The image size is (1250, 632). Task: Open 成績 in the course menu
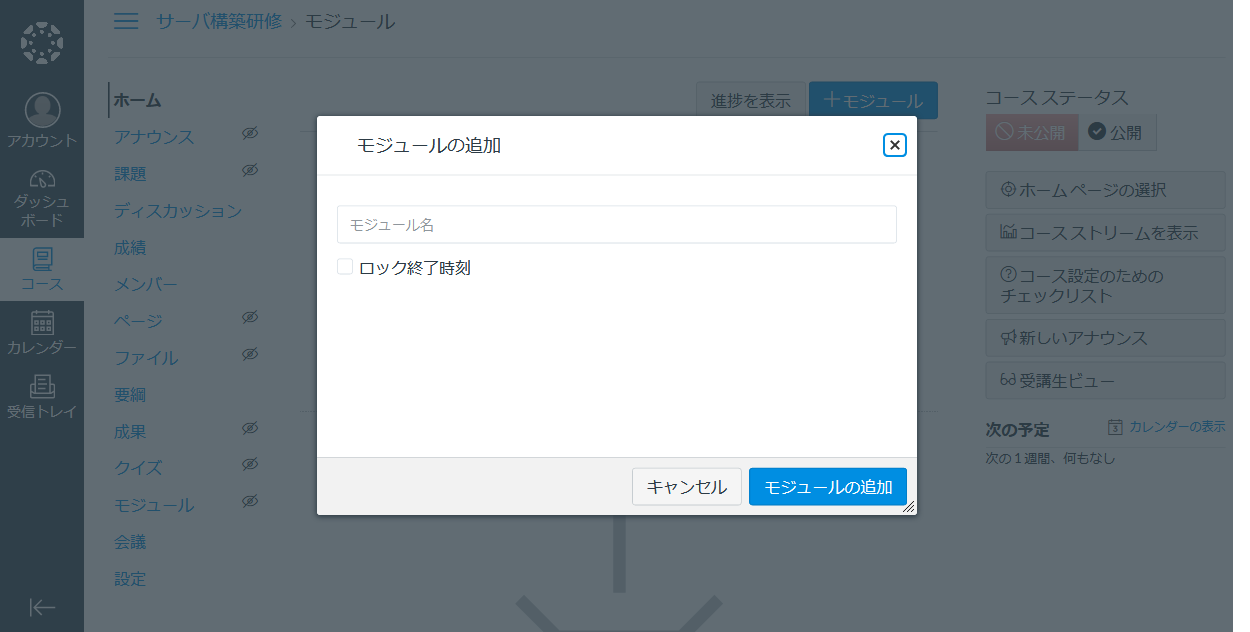(x=130, y=248)
